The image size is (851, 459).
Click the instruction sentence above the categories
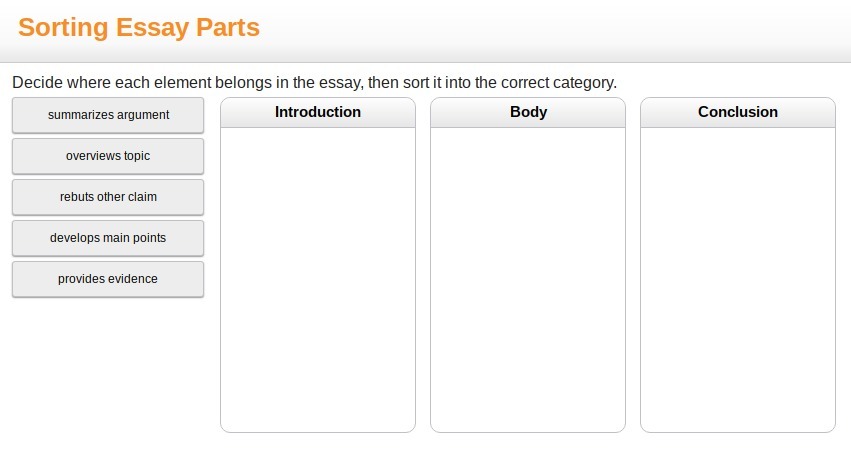pos(314,82)
